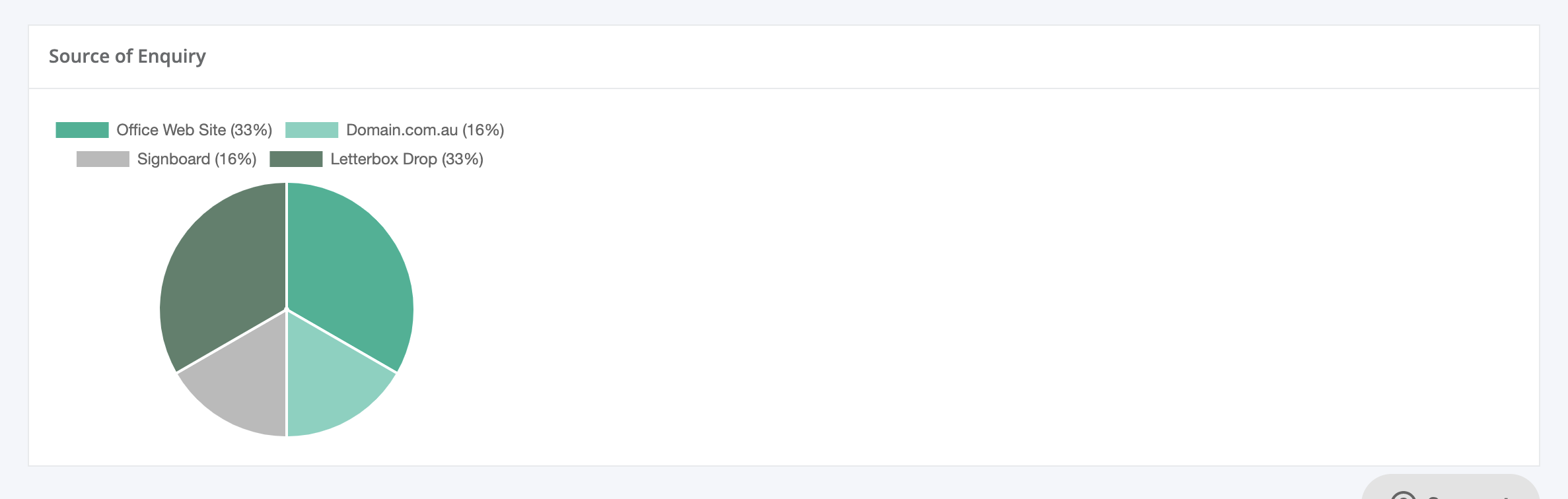This screenshot has height=499, width=1568.
Task: Hide Letterbox Drop (33%) via legend label
Action: point(407,159)
